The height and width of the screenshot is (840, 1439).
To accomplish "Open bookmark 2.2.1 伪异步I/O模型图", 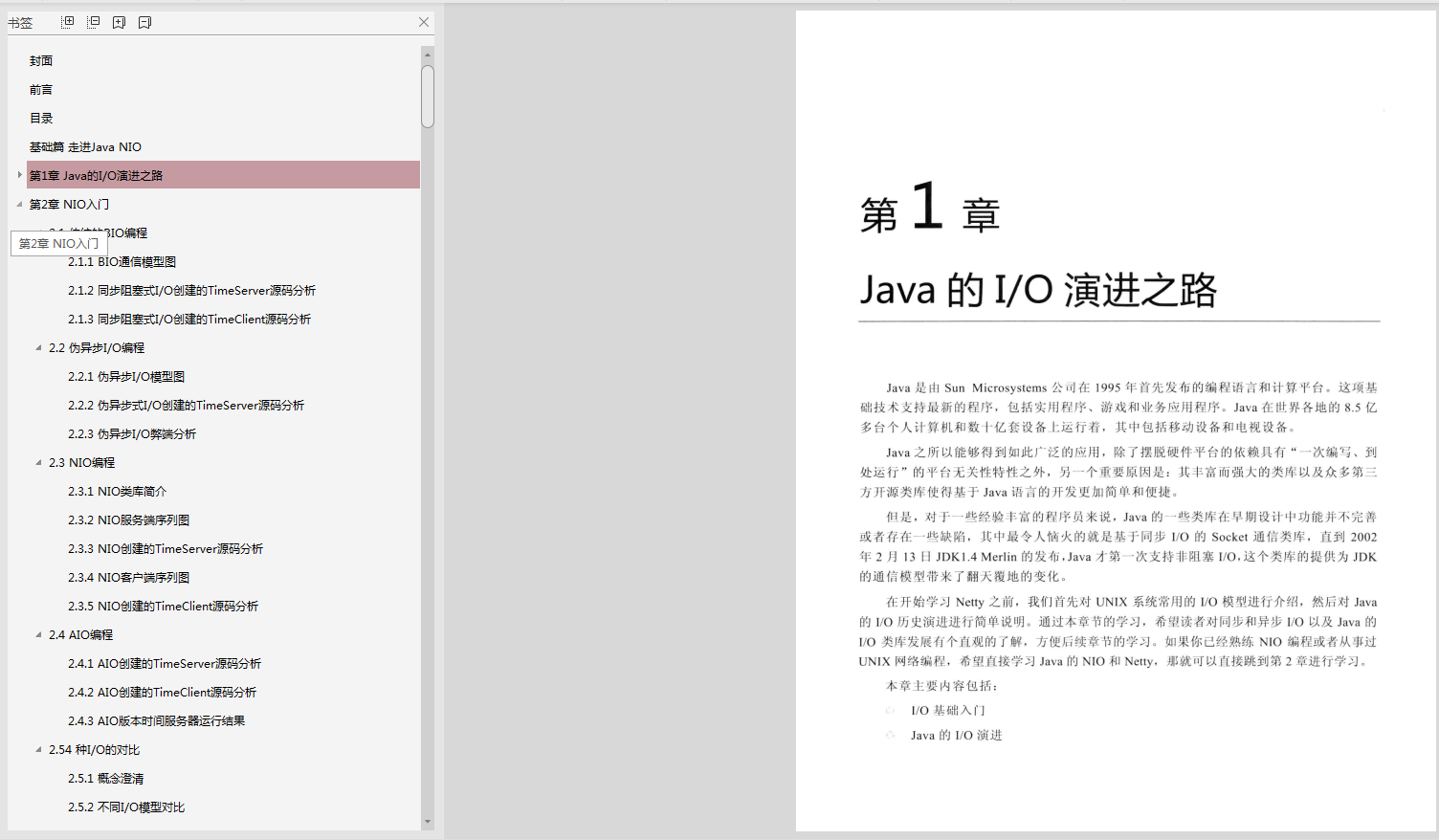I will click(x=126, y=376).
